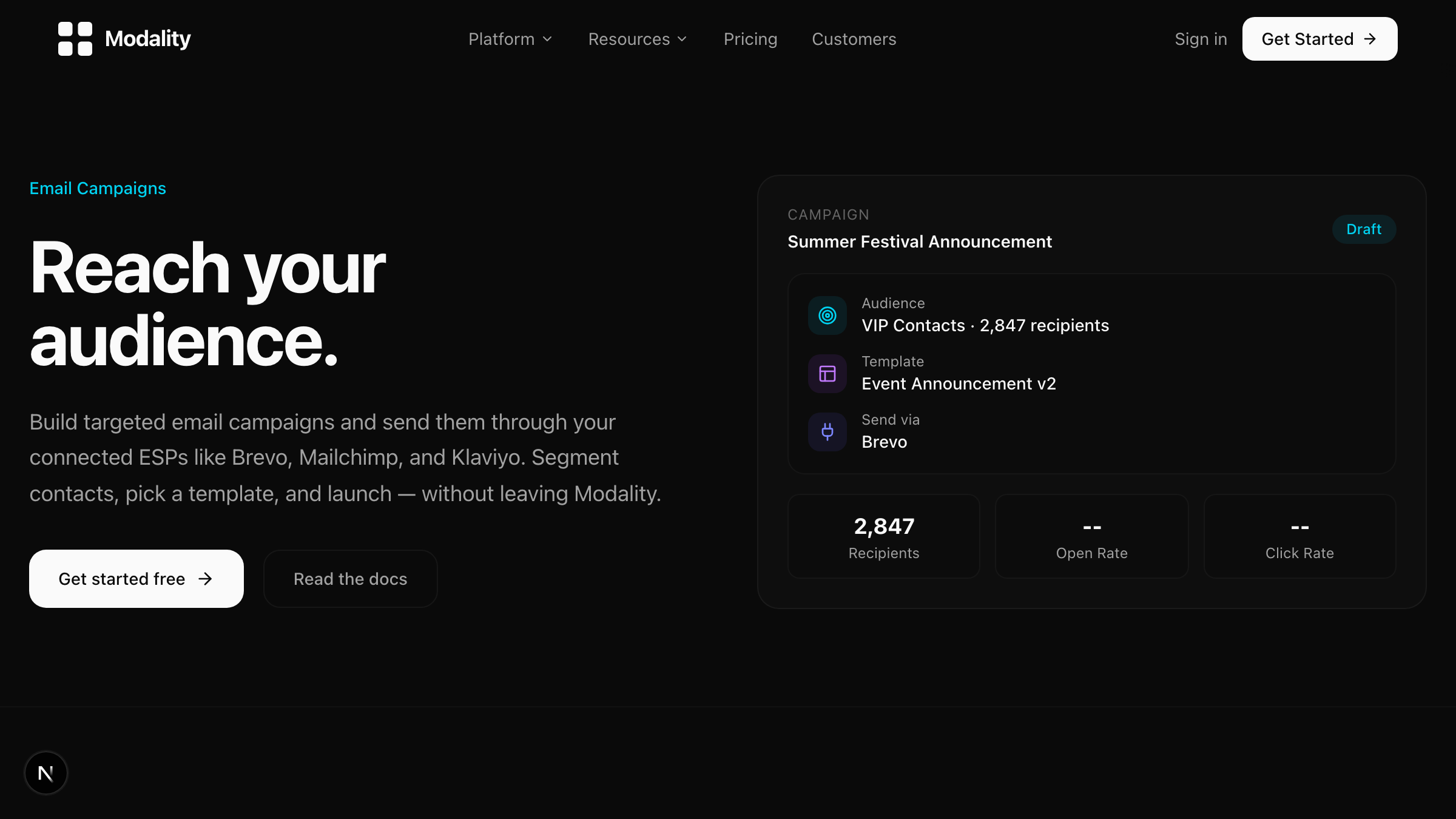1456x819 pixels.
Task: Click Read the docs button
Action: 351,579
